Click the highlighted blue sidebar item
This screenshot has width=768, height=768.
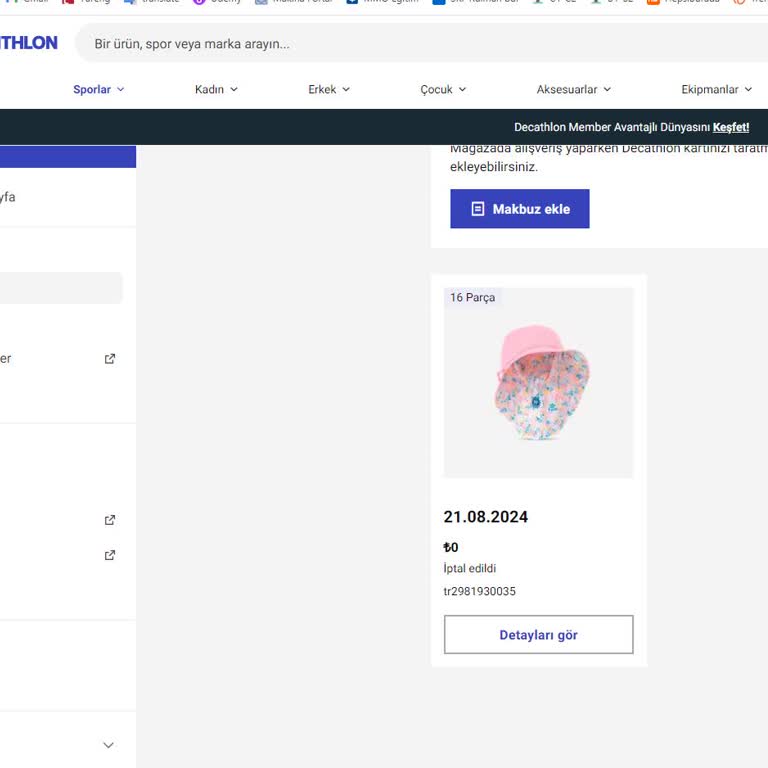[68, 156]
